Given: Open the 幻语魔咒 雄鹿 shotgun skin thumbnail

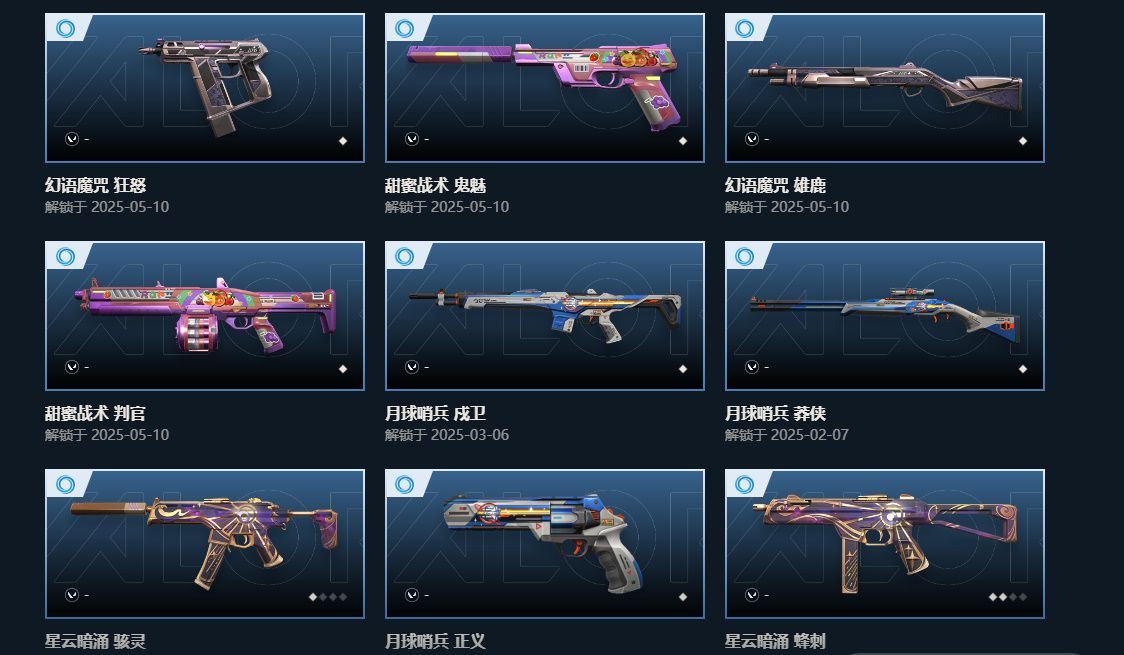Looking at the screenshot, I should tap(885, 87).
